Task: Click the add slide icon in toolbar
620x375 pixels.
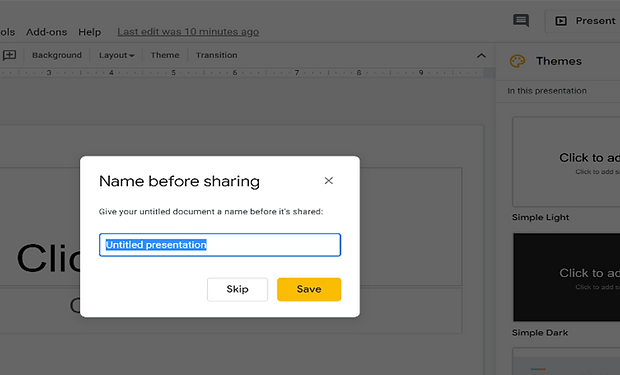Action: [9, 55]
